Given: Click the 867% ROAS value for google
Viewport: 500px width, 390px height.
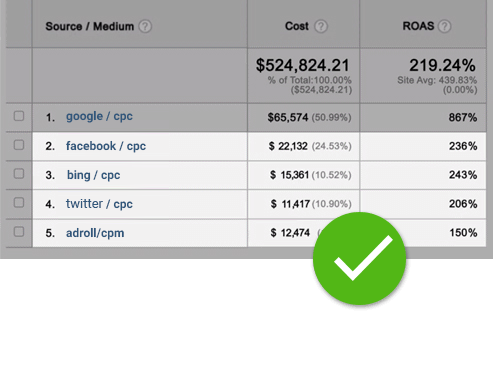Looking at the screenshot, I should coord(463,117).
